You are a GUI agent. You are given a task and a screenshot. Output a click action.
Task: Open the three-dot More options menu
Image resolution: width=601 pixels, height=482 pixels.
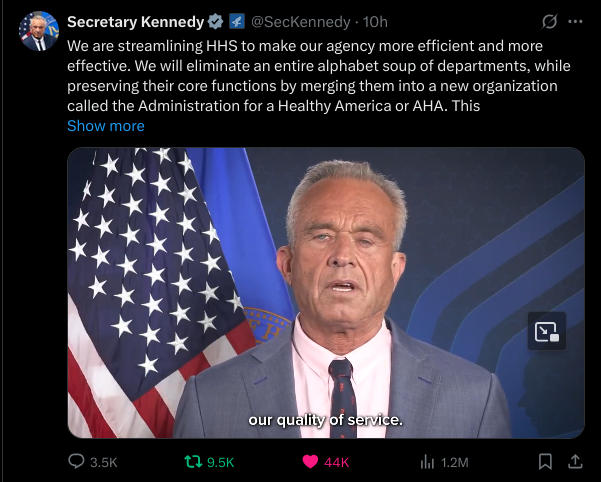point(575,21)
